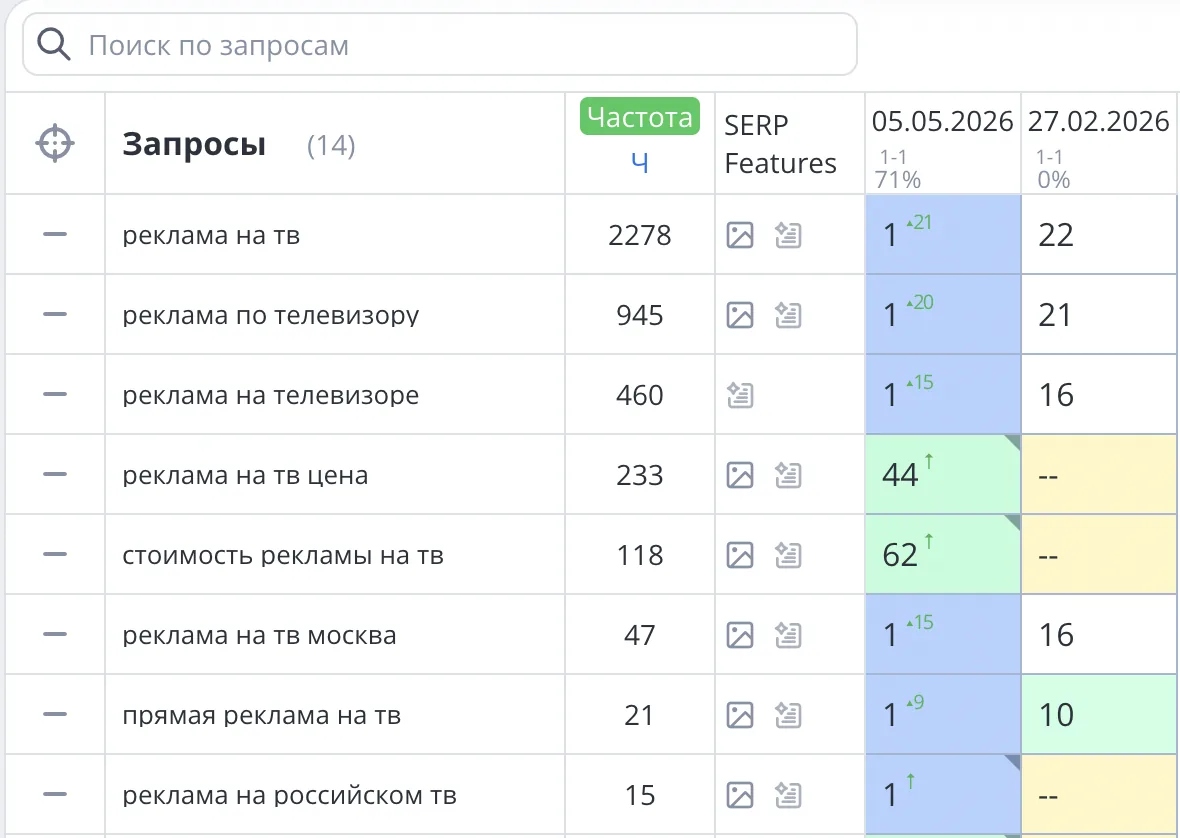Select the 05.05.2026 date column header
This screenshot has height=838, width=1180.
pyautogui.click(x=942, y=121)
